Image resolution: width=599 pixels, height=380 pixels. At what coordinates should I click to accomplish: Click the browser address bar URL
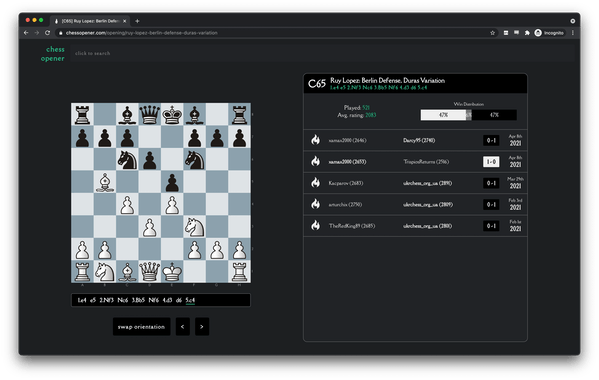tap(141, 33)
